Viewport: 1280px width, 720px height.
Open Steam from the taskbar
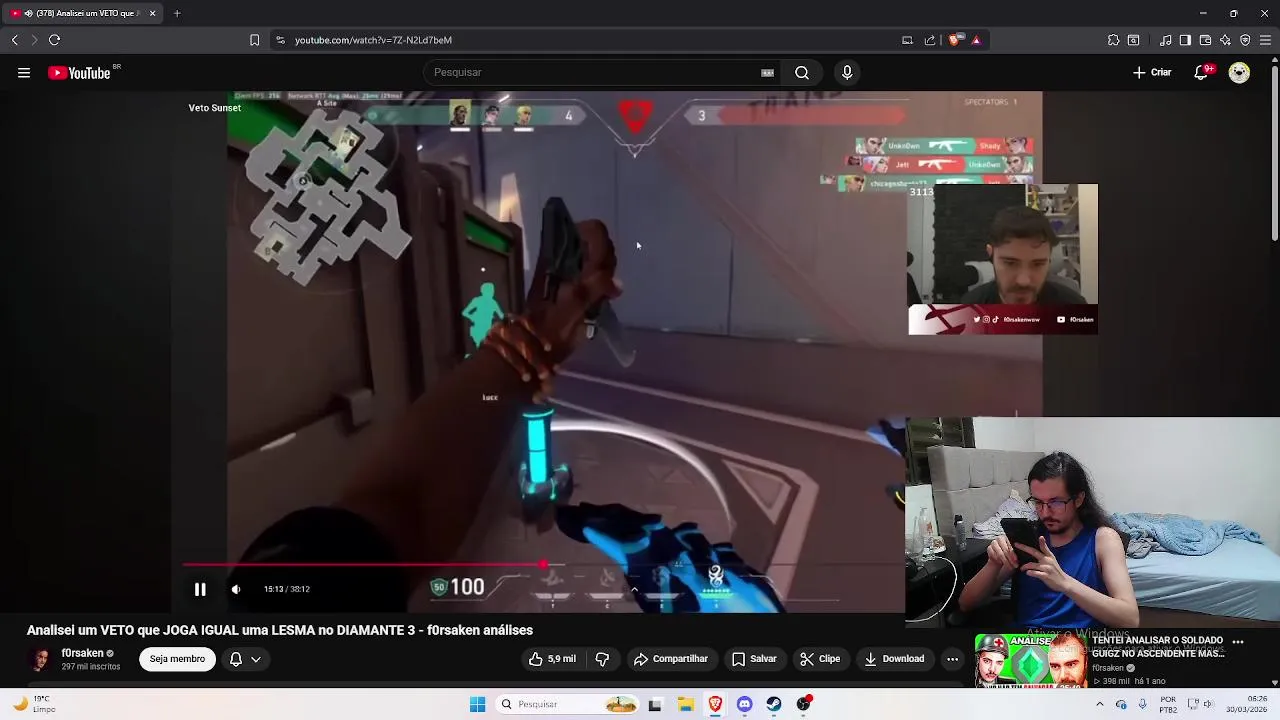tap(774, 704)
